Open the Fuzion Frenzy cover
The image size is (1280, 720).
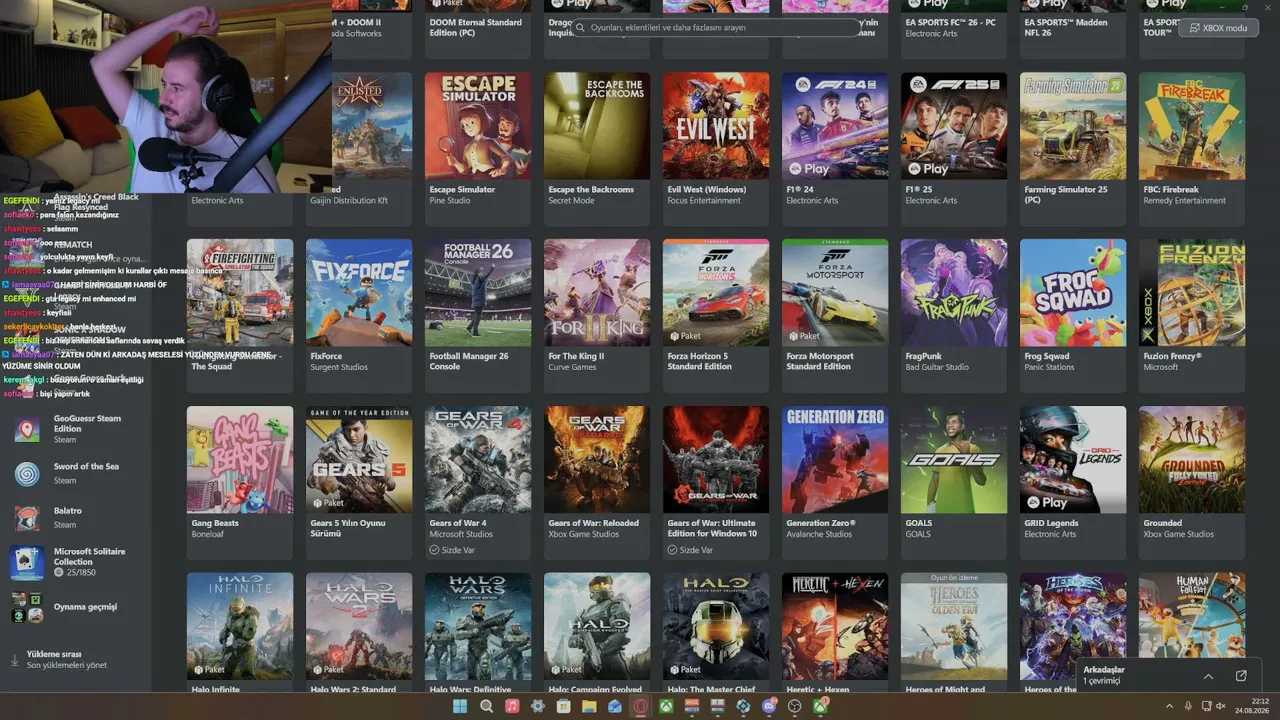click(1192, 293)
